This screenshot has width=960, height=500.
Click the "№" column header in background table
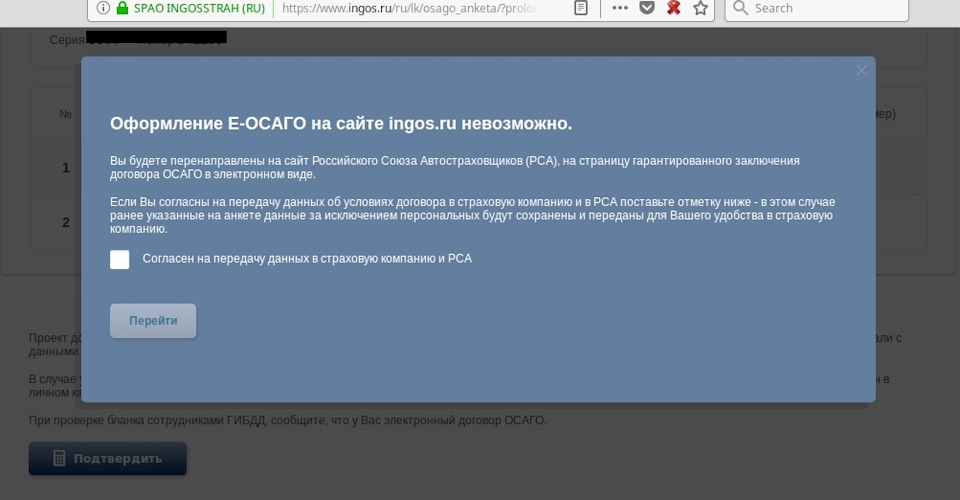[x=66, y=114]
